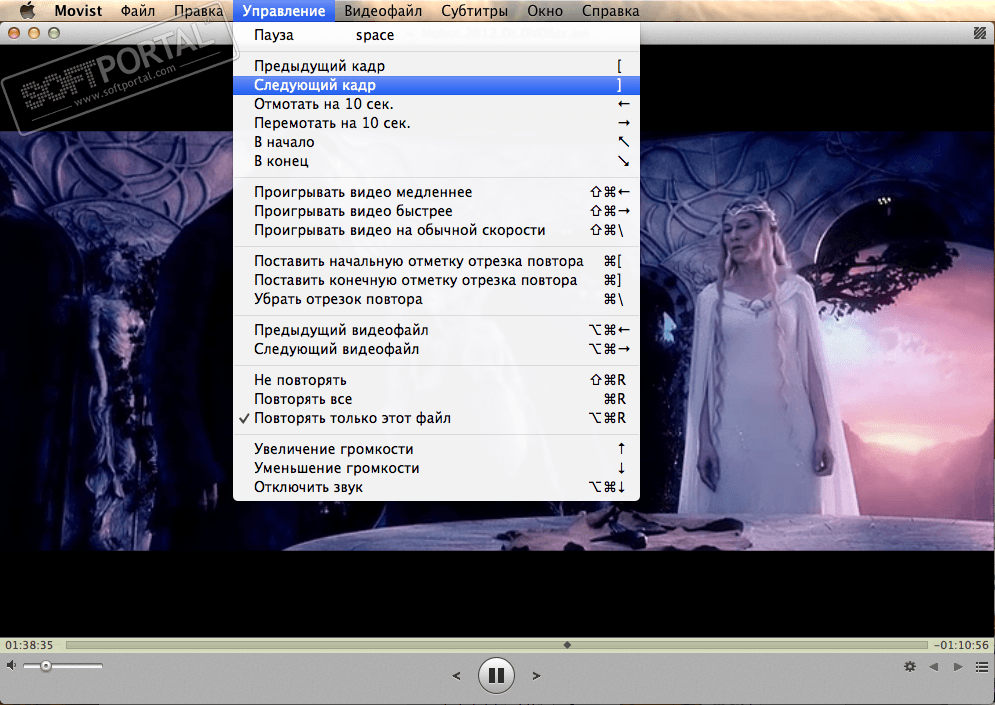Choose Проигрывать видео быстрее
The width and height of the screenshot is (995, 705).
[x=436, y=211]
